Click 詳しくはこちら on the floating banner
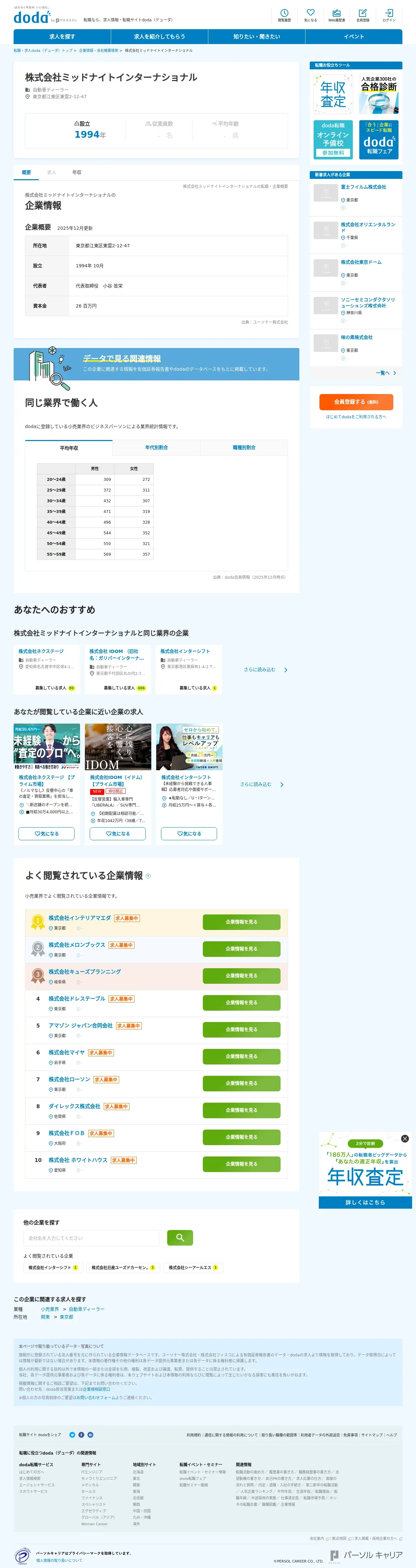Image resolution: width=416 pixels, height=1568 pixels. click(x=365, y=1202)
